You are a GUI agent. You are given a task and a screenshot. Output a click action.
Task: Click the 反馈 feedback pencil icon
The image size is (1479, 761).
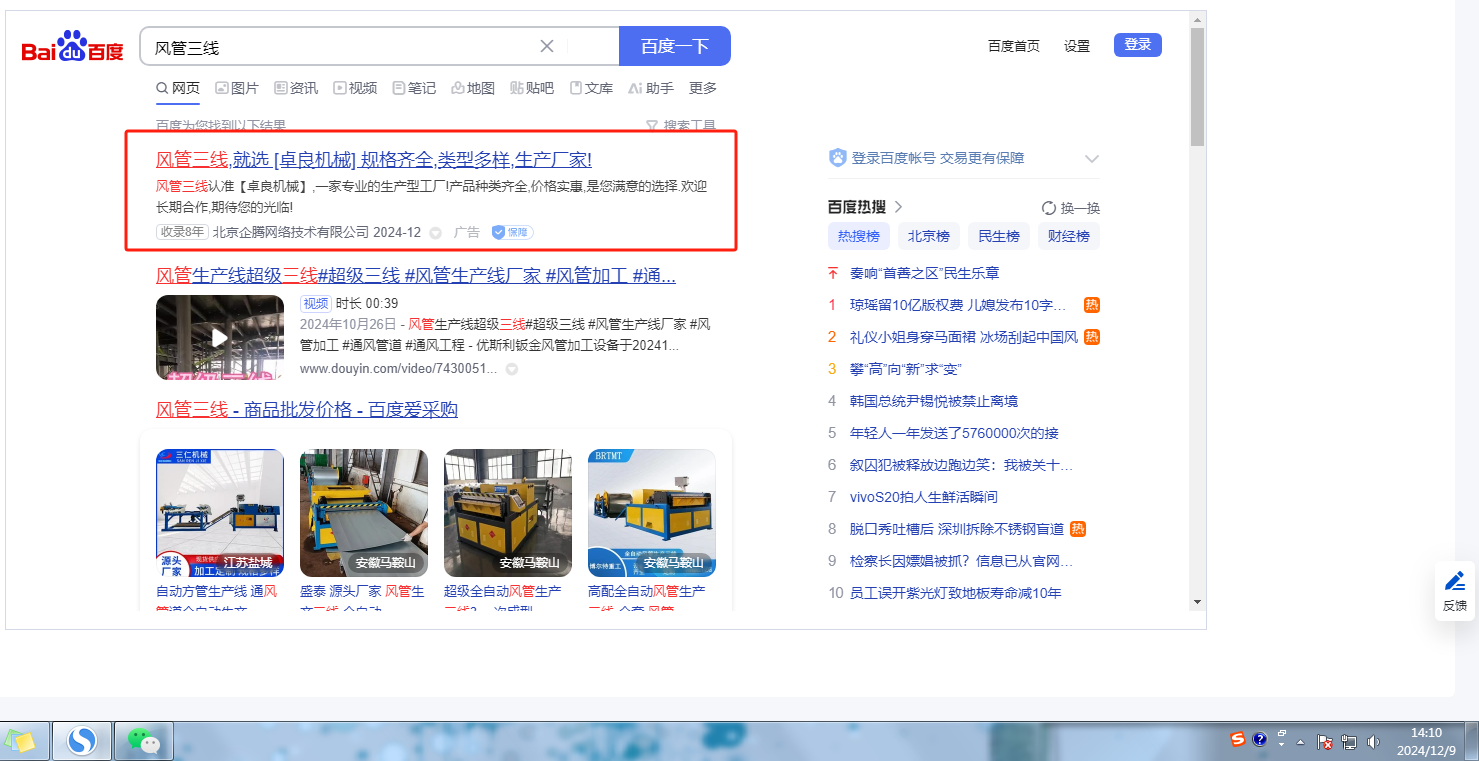pos(1455,580)
